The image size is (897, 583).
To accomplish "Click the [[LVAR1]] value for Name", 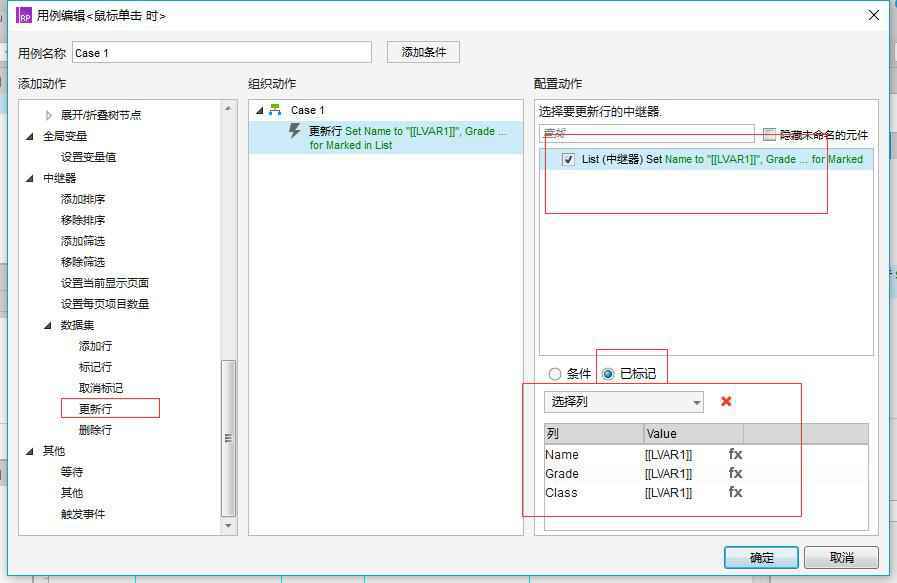I will pyautogui.click(x=668, y=455).
